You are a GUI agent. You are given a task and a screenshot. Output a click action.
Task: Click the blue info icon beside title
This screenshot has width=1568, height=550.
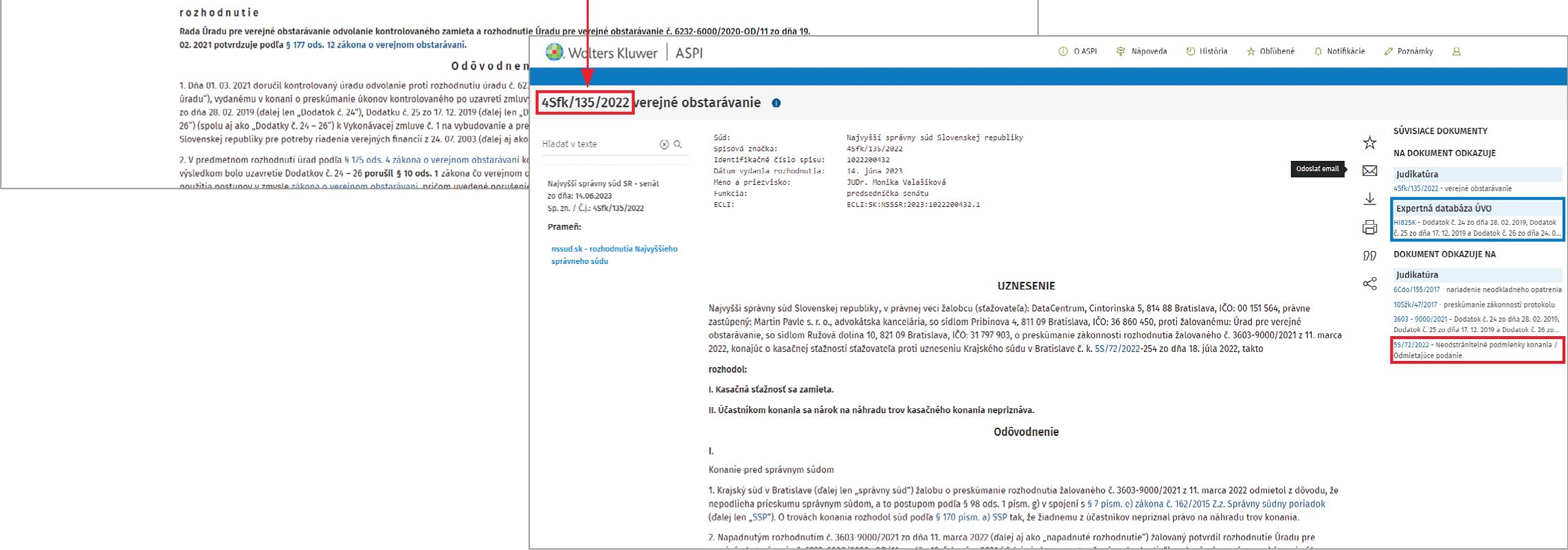[x=776, y=103]
